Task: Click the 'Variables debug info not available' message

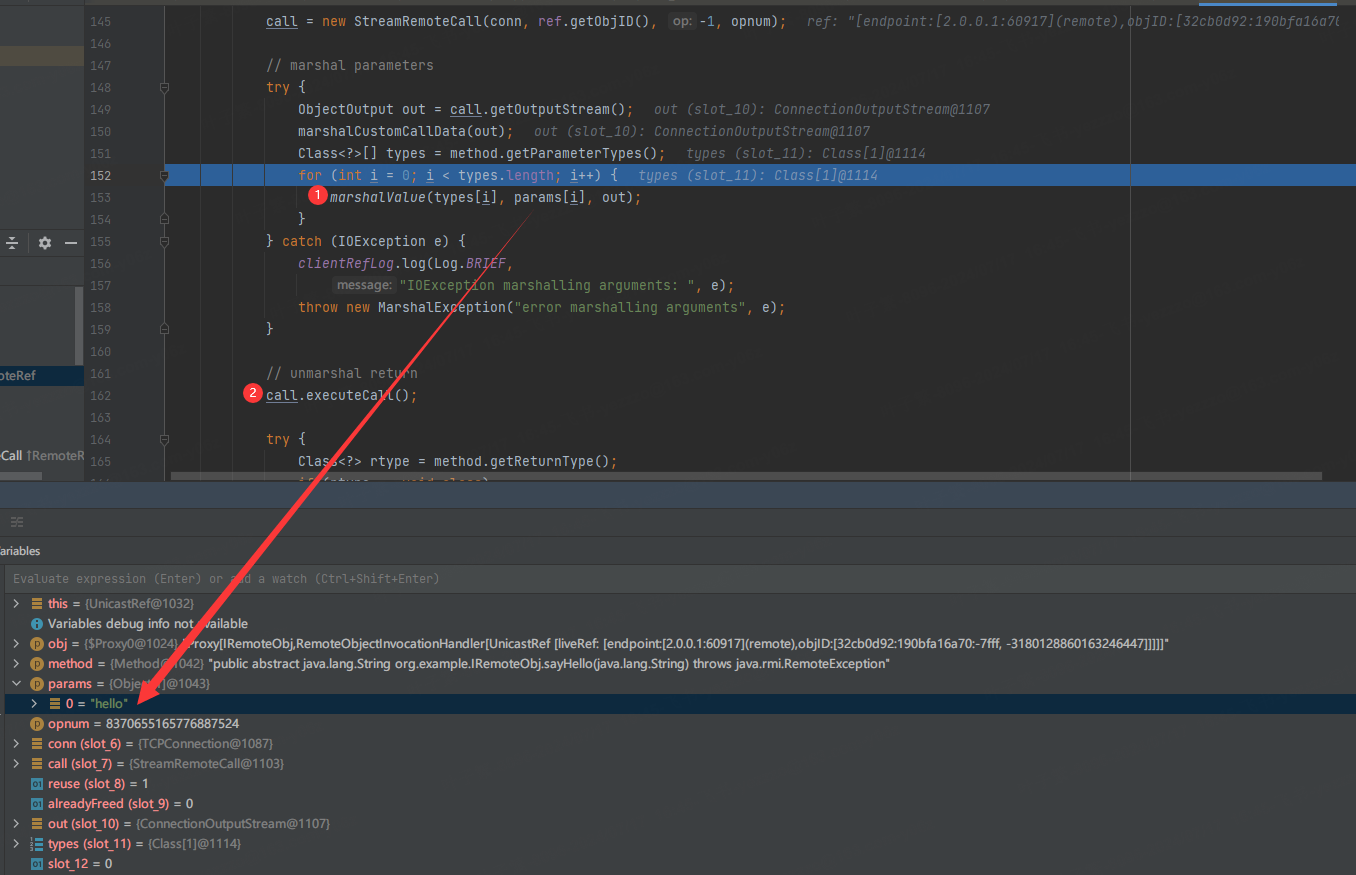Action: click(x=148, y=624)
